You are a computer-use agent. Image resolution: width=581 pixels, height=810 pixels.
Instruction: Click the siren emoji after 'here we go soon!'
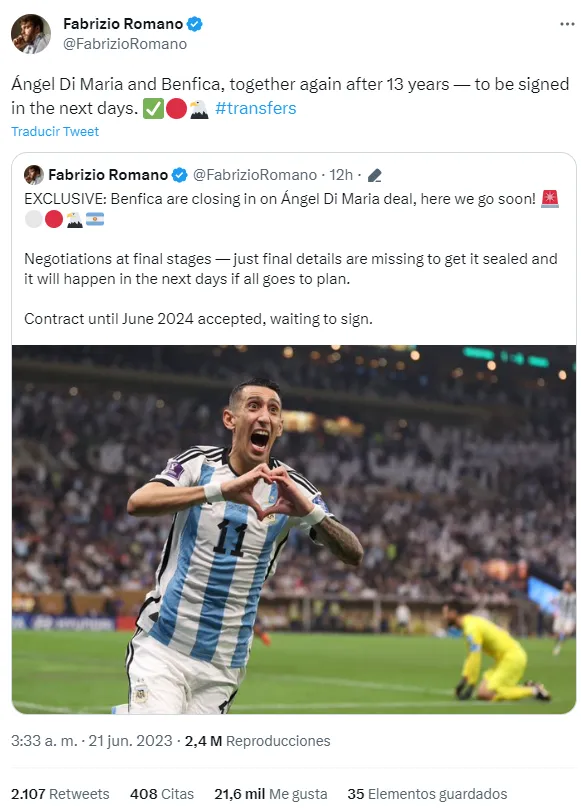[549, 199]
